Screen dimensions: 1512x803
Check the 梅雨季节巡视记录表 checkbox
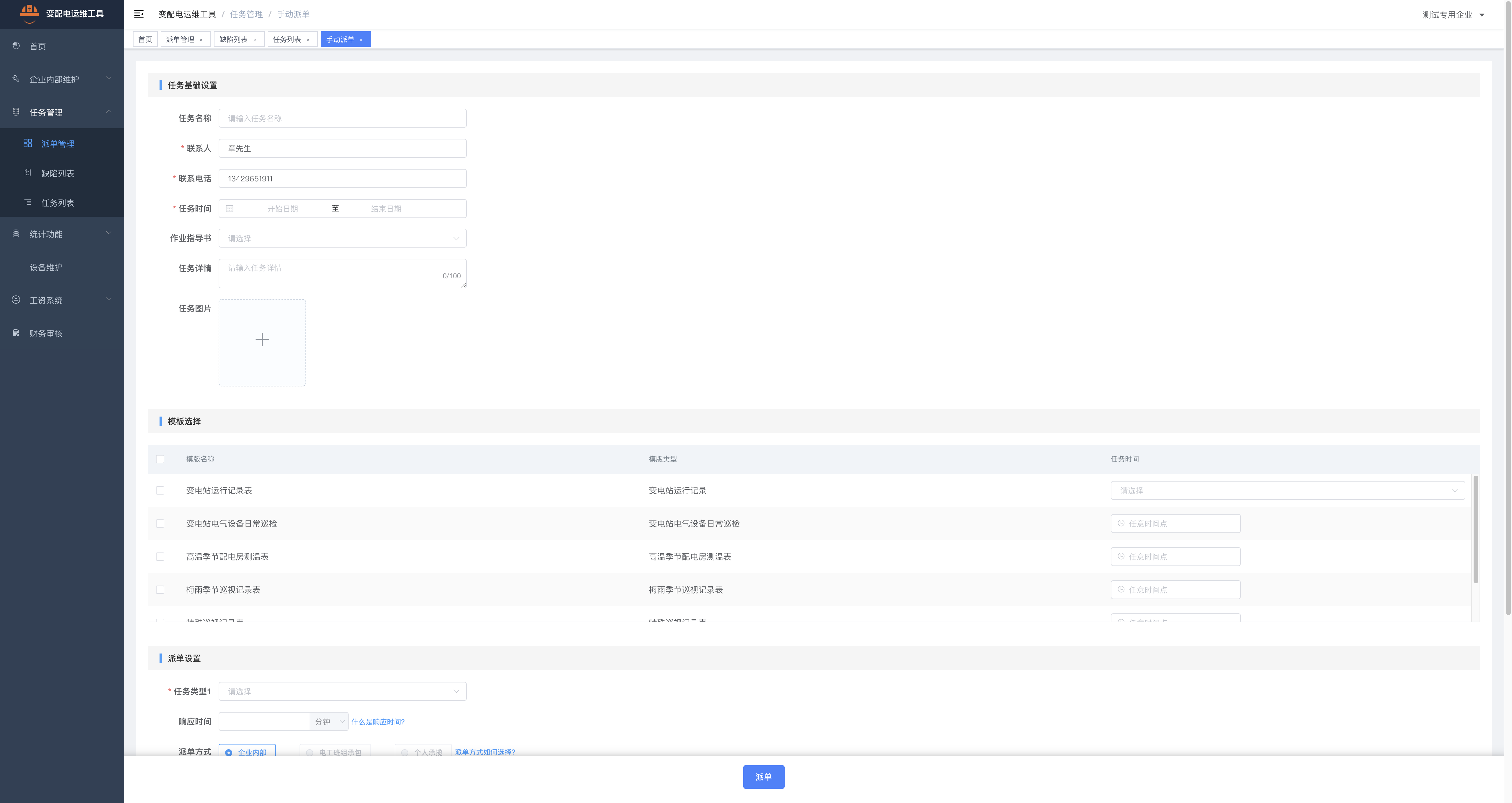160,589
